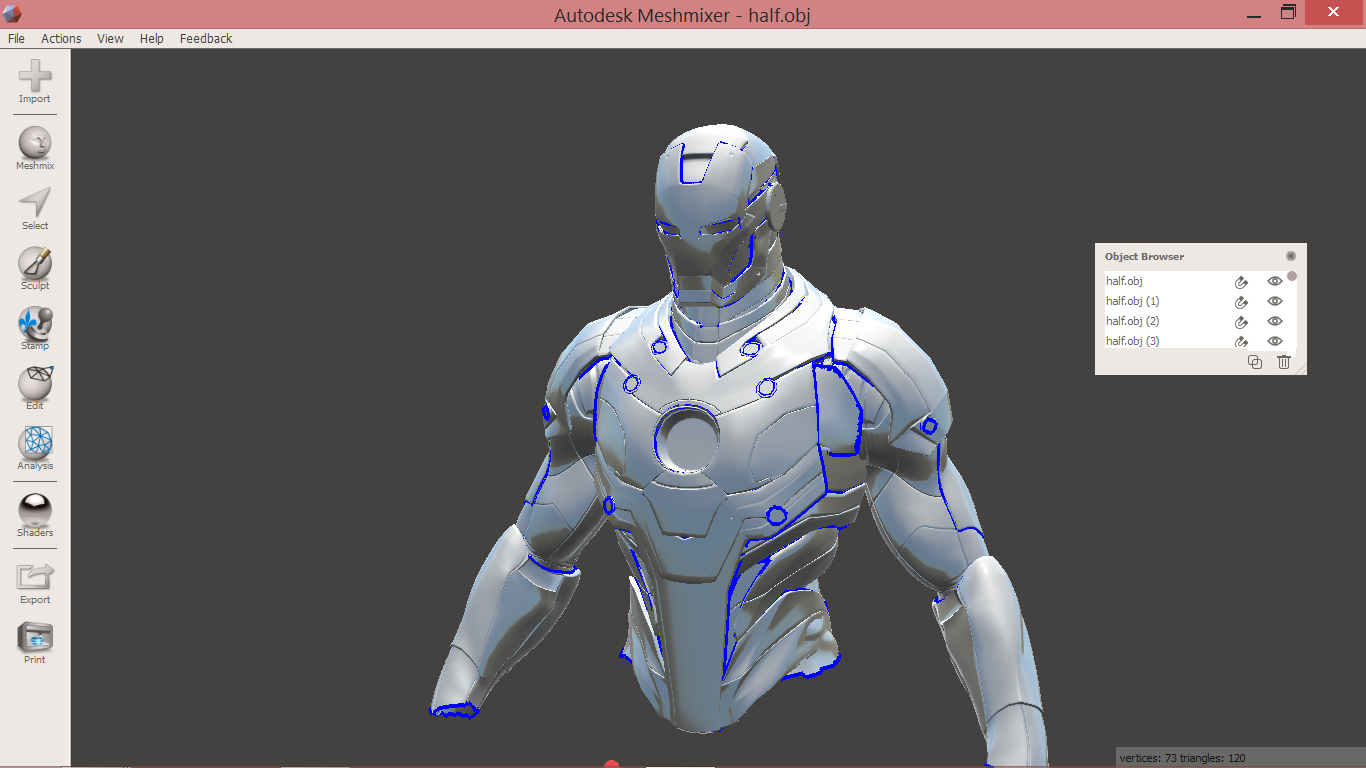Click the Object Browser panel title

(1144, 257)
